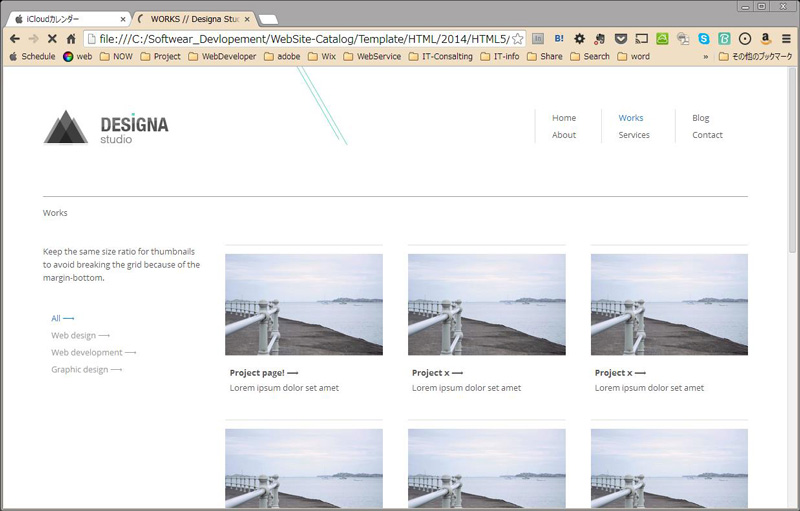Image resolution: width=800 pixels, height=511 pixels.
Task: Filter works by Web development
Action: [x=93, y=352]
